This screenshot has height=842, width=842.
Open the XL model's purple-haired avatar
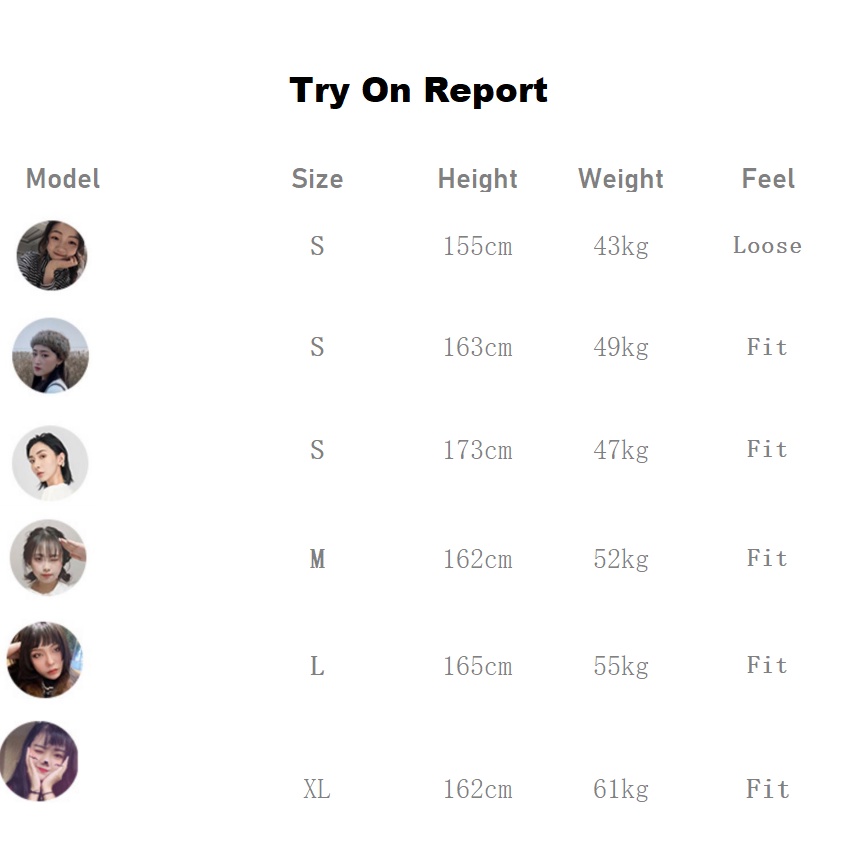click(x=40, y=761)
